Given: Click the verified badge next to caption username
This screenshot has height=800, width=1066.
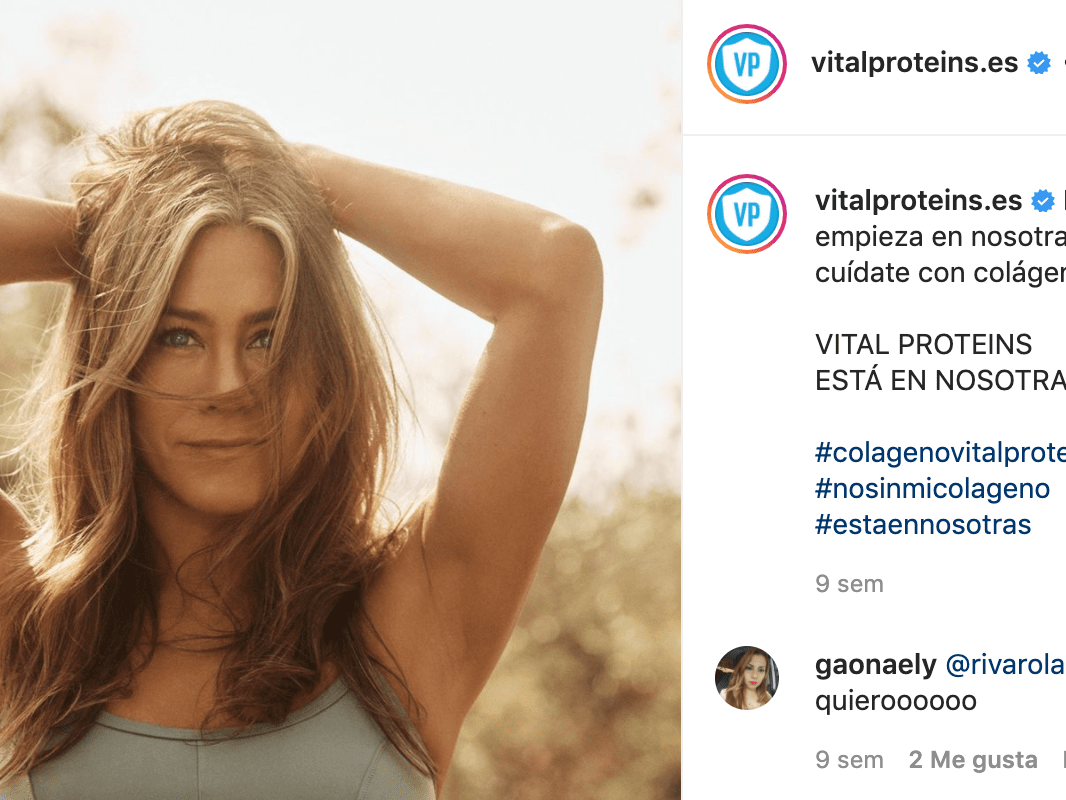Looking at the screenshot, I should (1043, 201).
